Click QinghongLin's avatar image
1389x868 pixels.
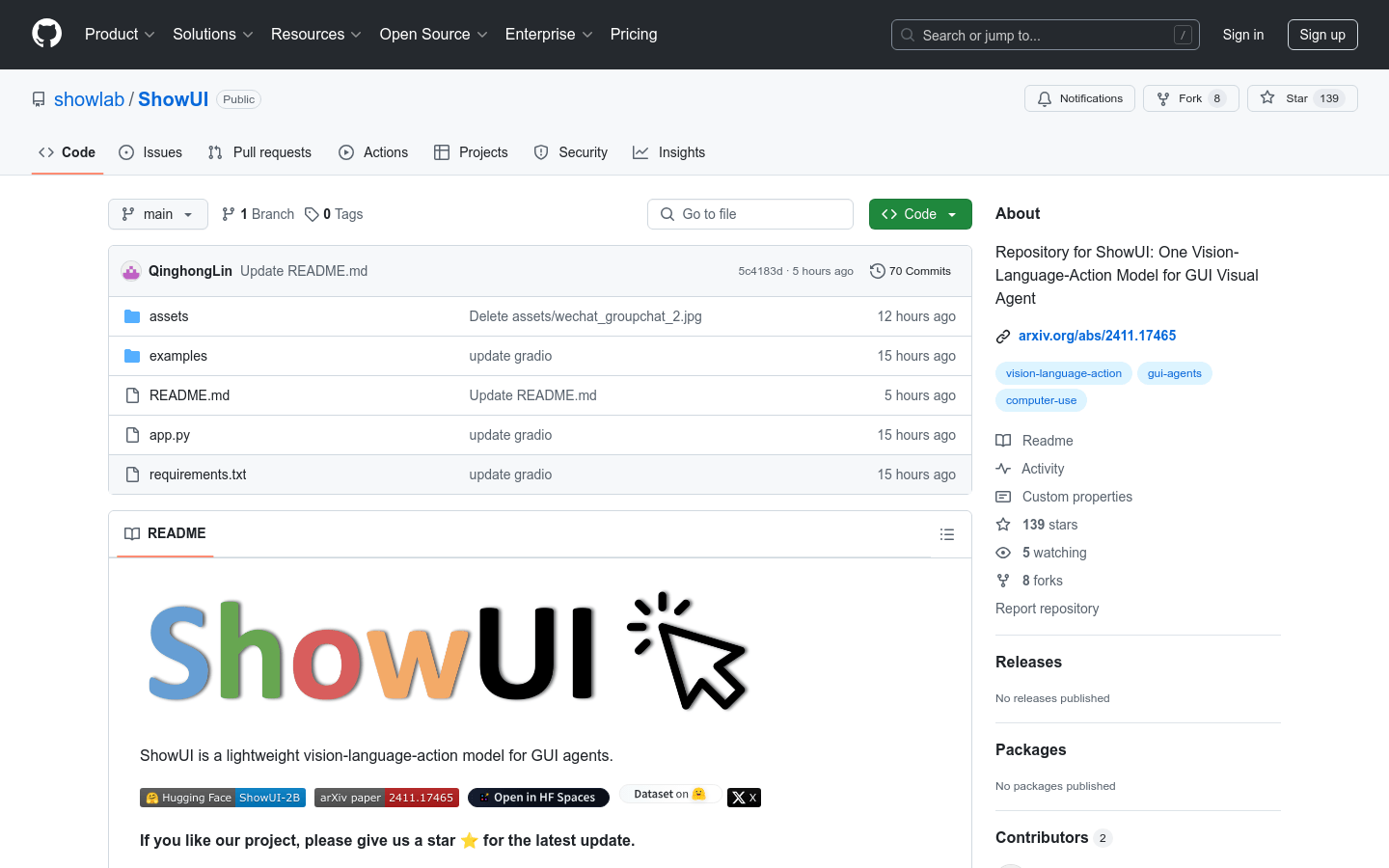click(x=131, y=271)
